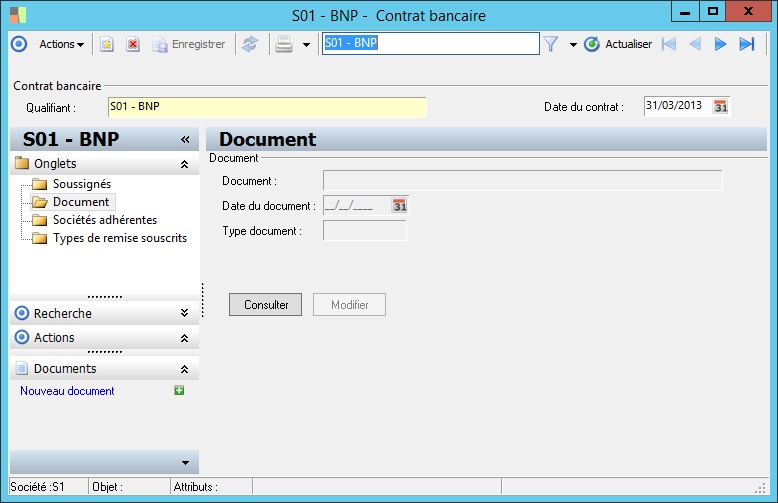Go to previous record arrow
Screen dimensions: 778x503
click(695, 44)
